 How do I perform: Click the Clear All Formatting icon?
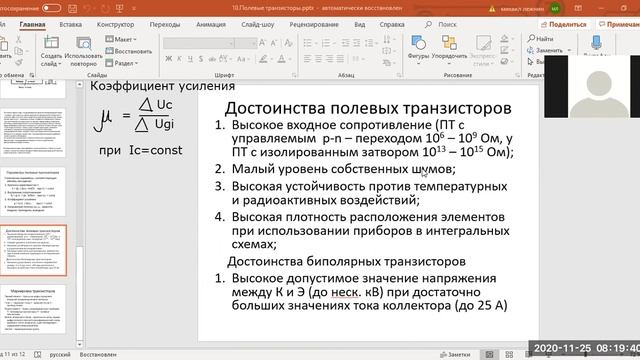(x=289, y=43)
